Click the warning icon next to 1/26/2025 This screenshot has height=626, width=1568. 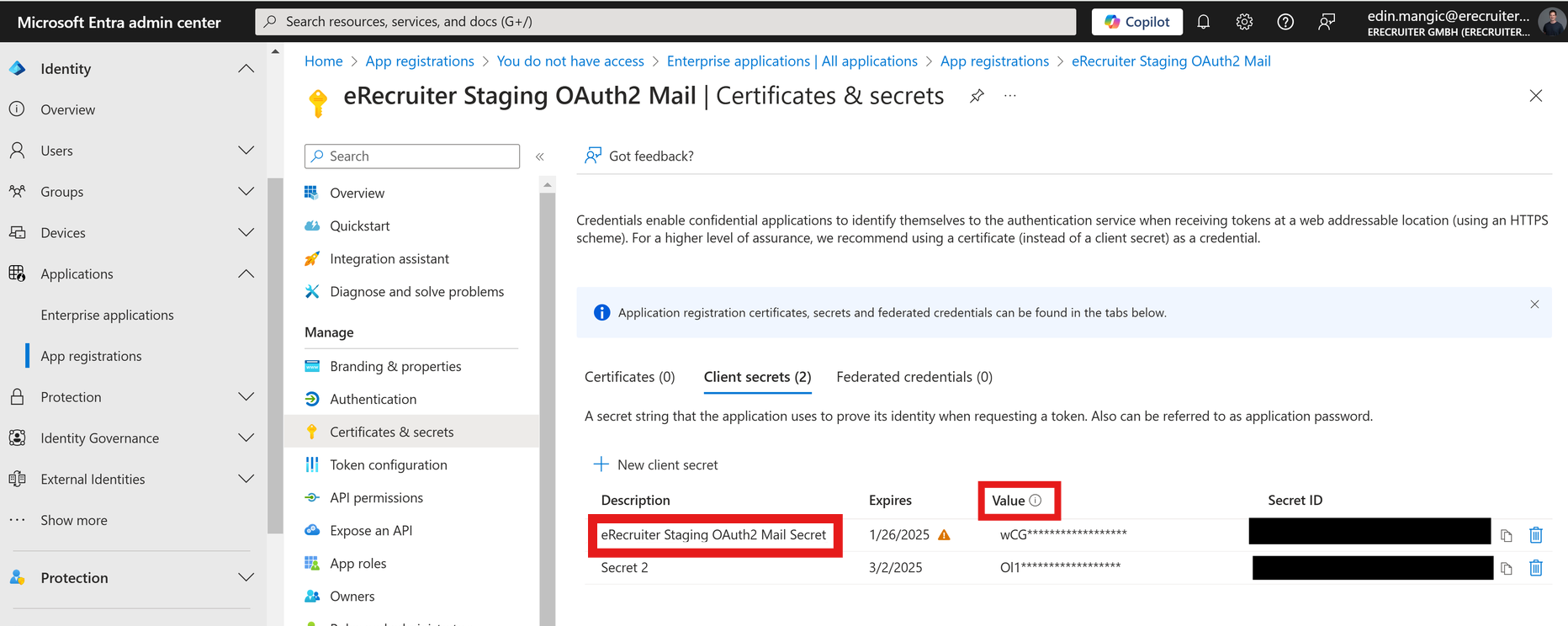click(944, 535)
